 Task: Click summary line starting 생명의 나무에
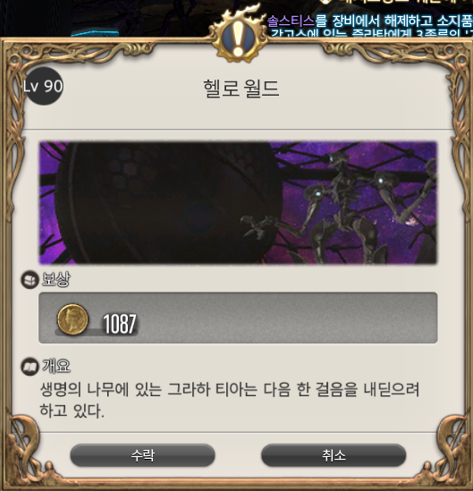pyautogui.click(x=230, y=389)
